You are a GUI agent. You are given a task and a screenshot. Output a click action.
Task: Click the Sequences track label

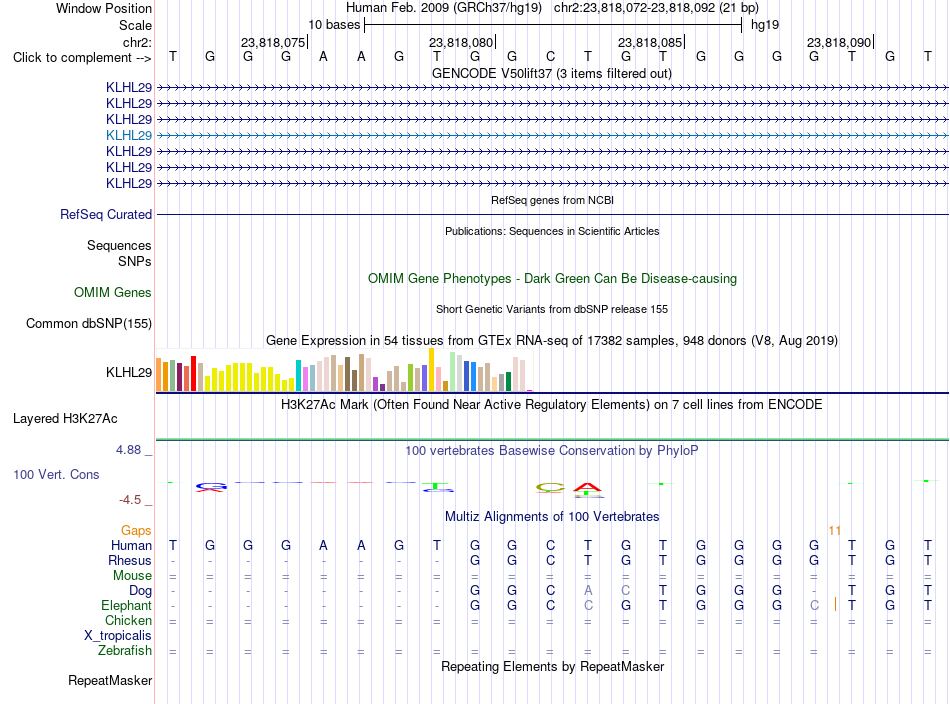point(119,245)
